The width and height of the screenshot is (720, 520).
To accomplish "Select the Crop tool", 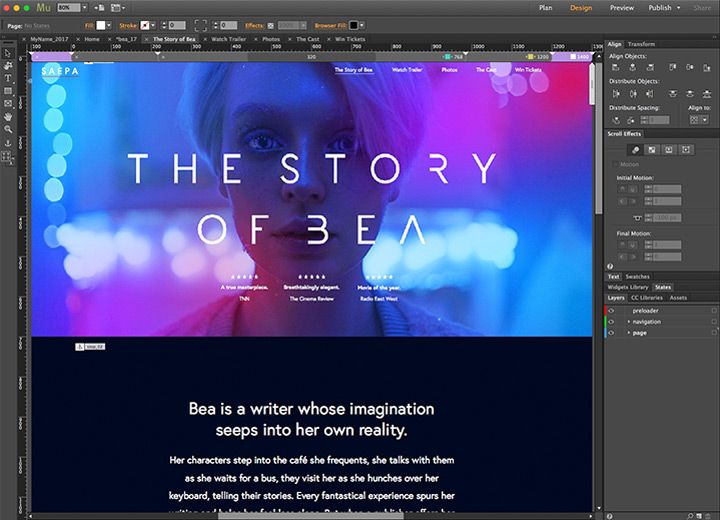I will (x=8, y=65).
